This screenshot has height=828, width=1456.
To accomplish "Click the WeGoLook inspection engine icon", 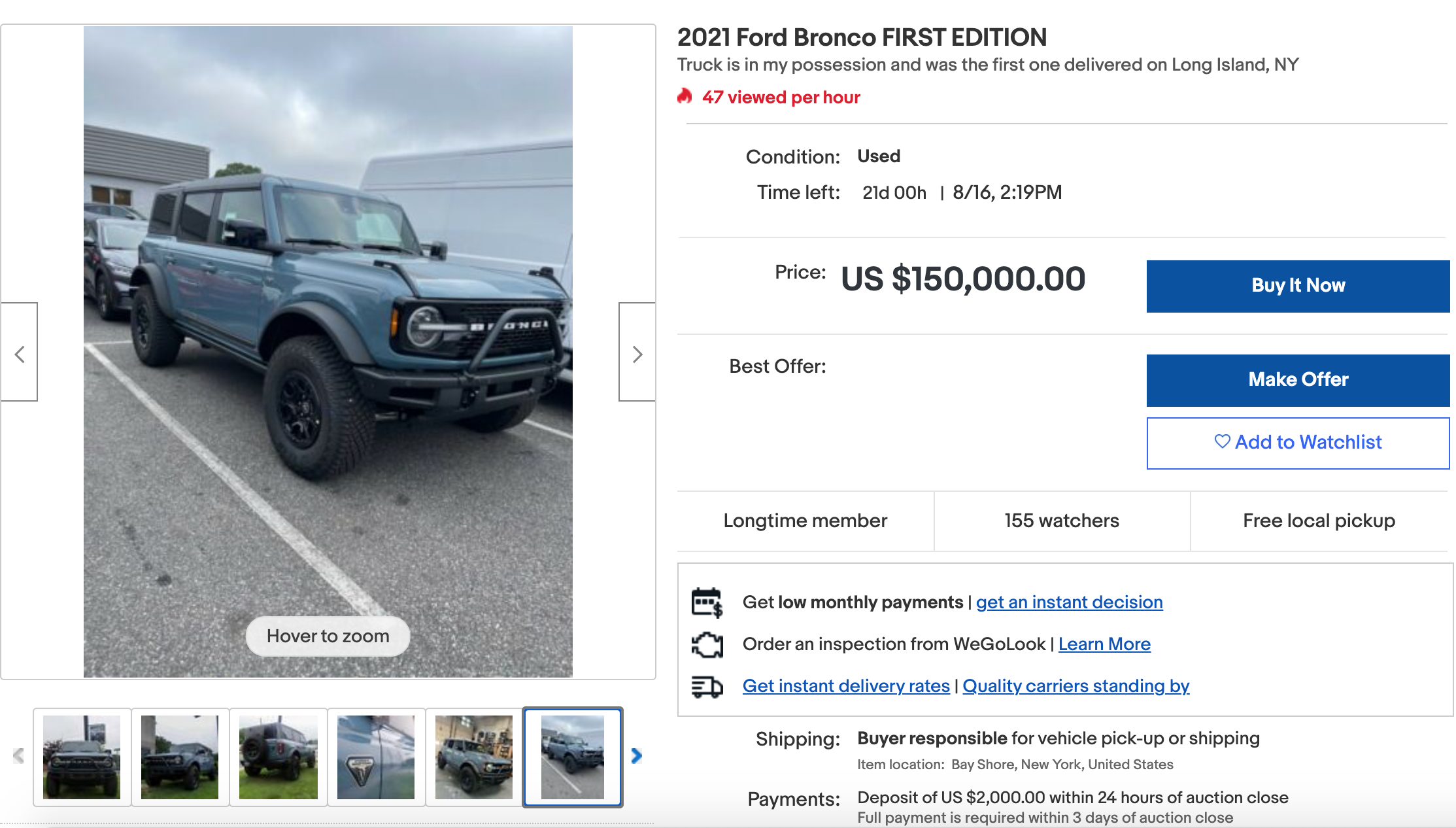I will click(x=707, y=645).
